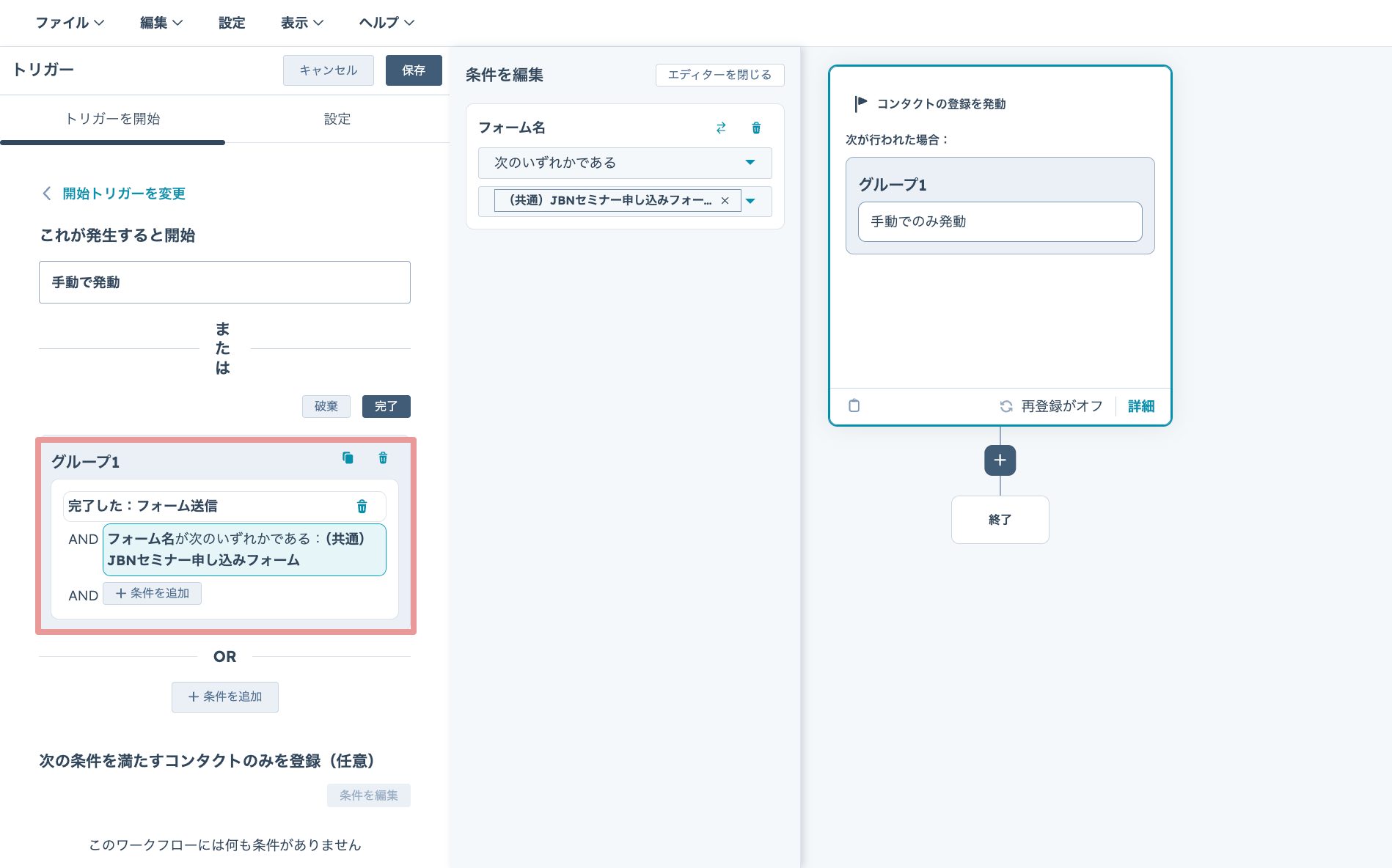Image resolution: width=1392 pixels, height=868 pixels.
Task: Open the 編集 menu
Action: pos(161,23)
